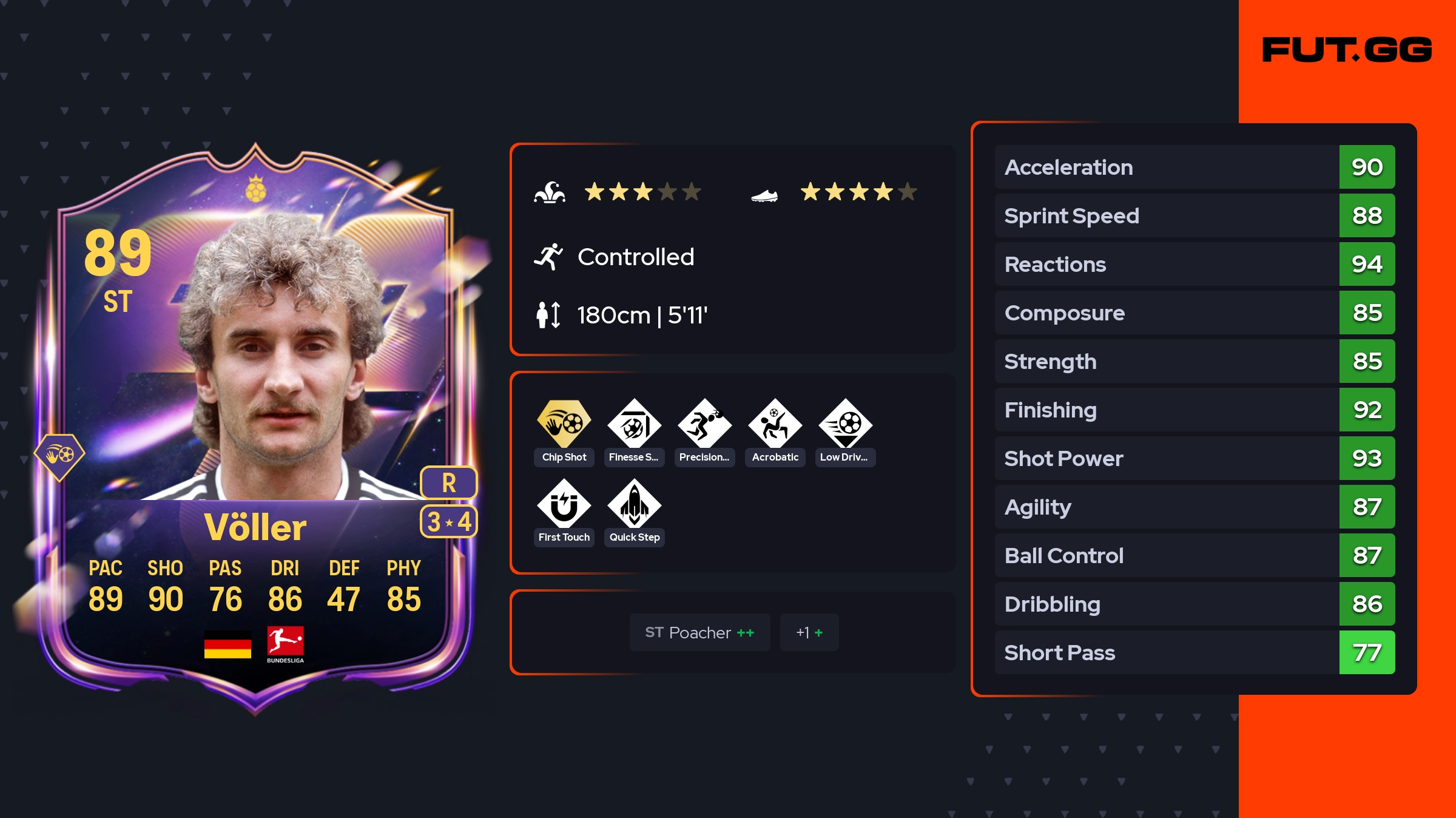Image resolution: width=1456 pixels, height=818 pixels.
Task: Click the weak foot boot icon
Action: pyautogui.click(x=764, y=195)
